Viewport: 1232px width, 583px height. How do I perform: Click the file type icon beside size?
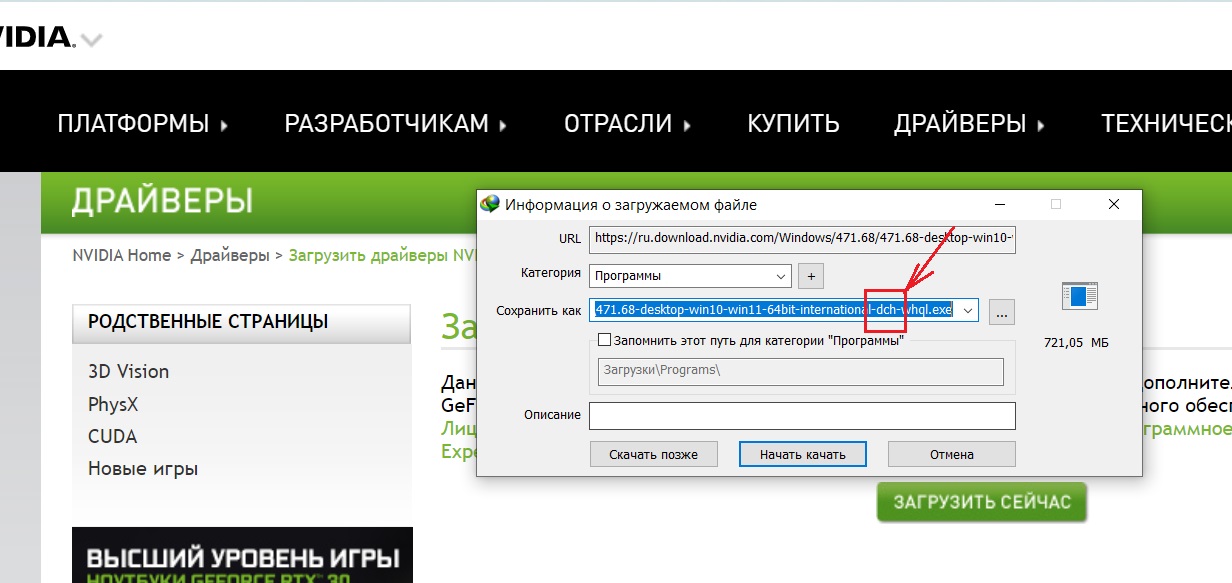point(1080,296)
